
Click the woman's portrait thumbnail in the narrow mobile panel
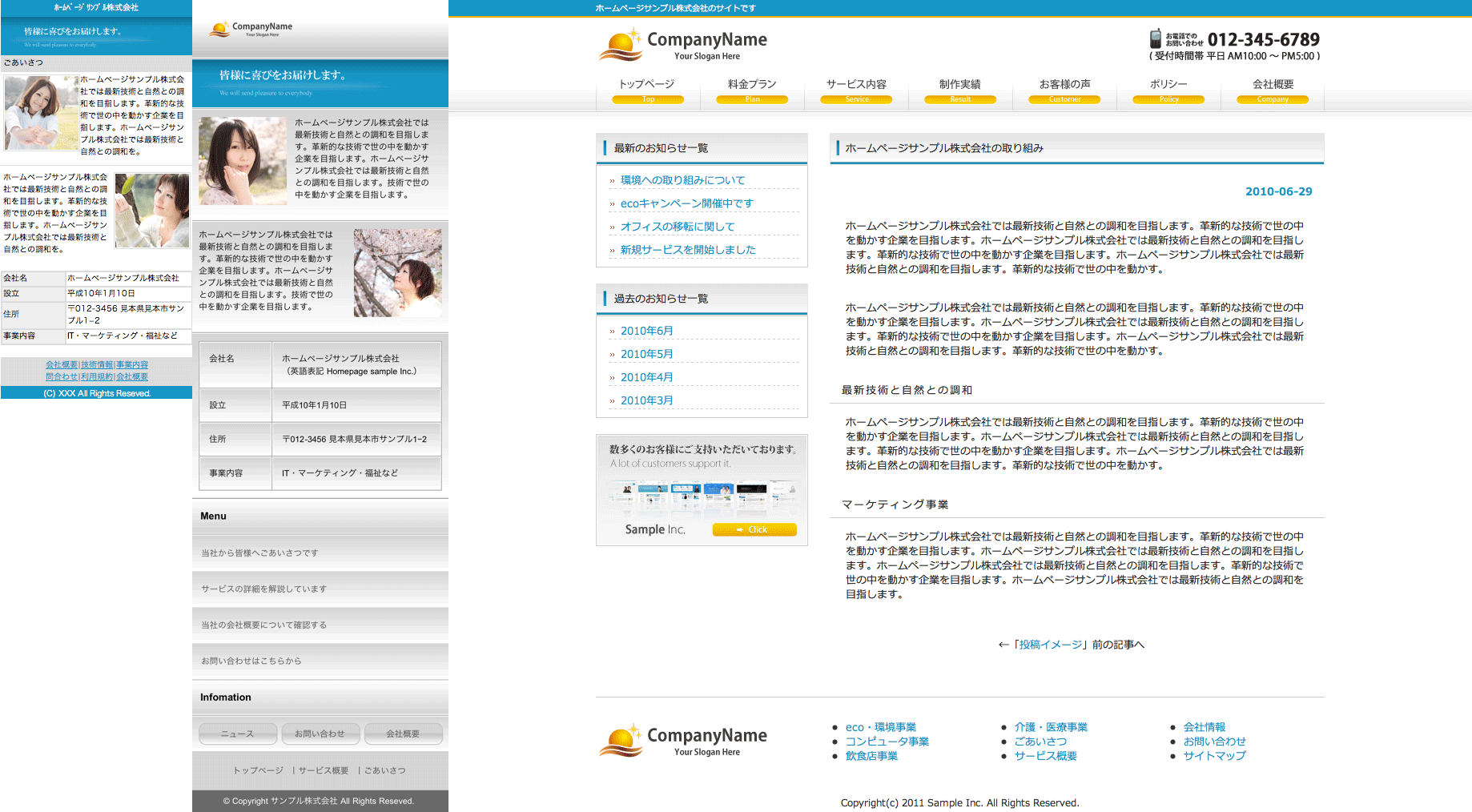pos(41,113)
